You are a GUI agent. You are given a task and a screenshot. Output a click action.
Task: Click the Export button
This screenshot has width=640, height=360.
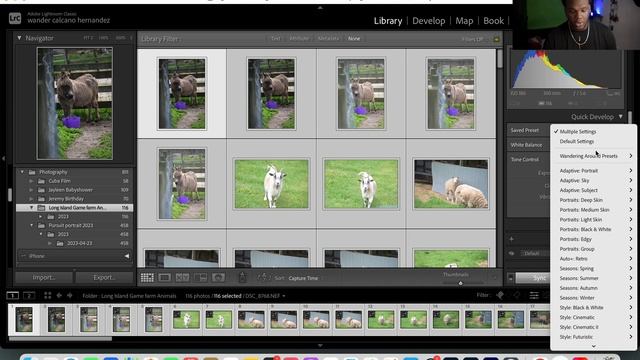[x=104, y=278]
